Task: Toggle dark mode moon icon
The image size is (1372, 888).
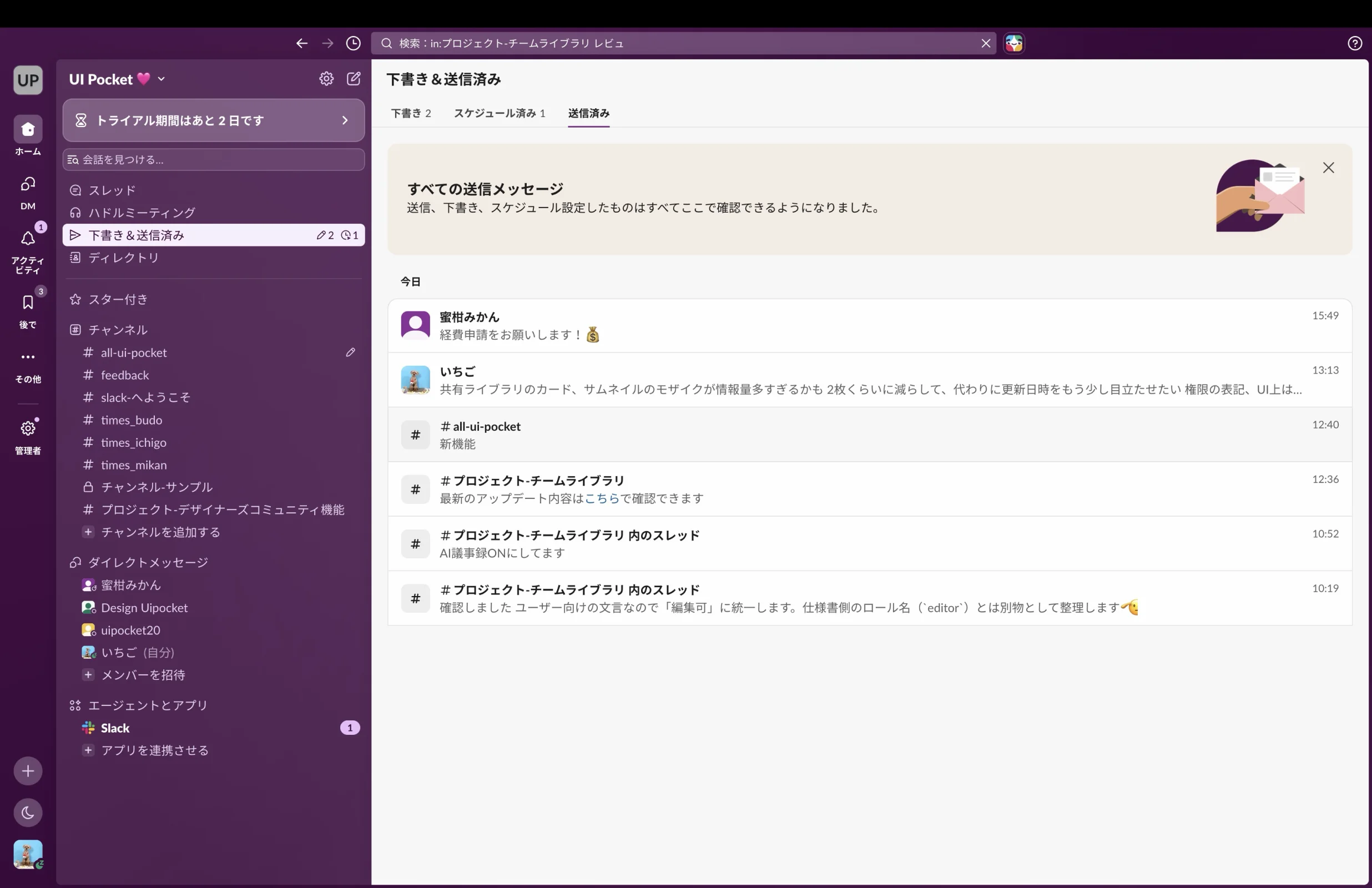Action: pyautogui.click(x=28, y=813)
